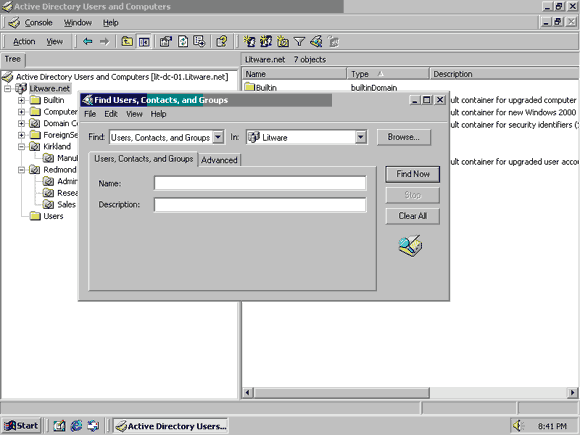Open the View menu in main toolbar
This screenshot has height=435, width=580.
(x=54, y=41)
